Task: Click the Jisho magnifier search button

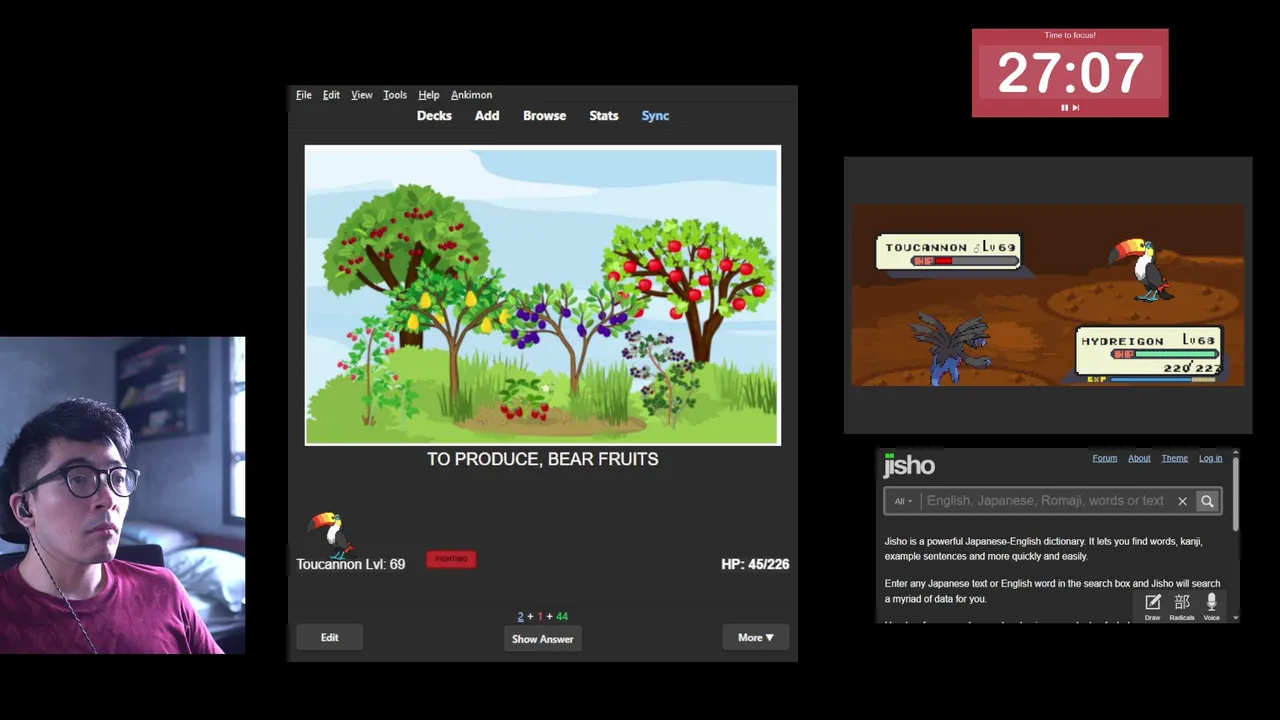Action: 1207,501
